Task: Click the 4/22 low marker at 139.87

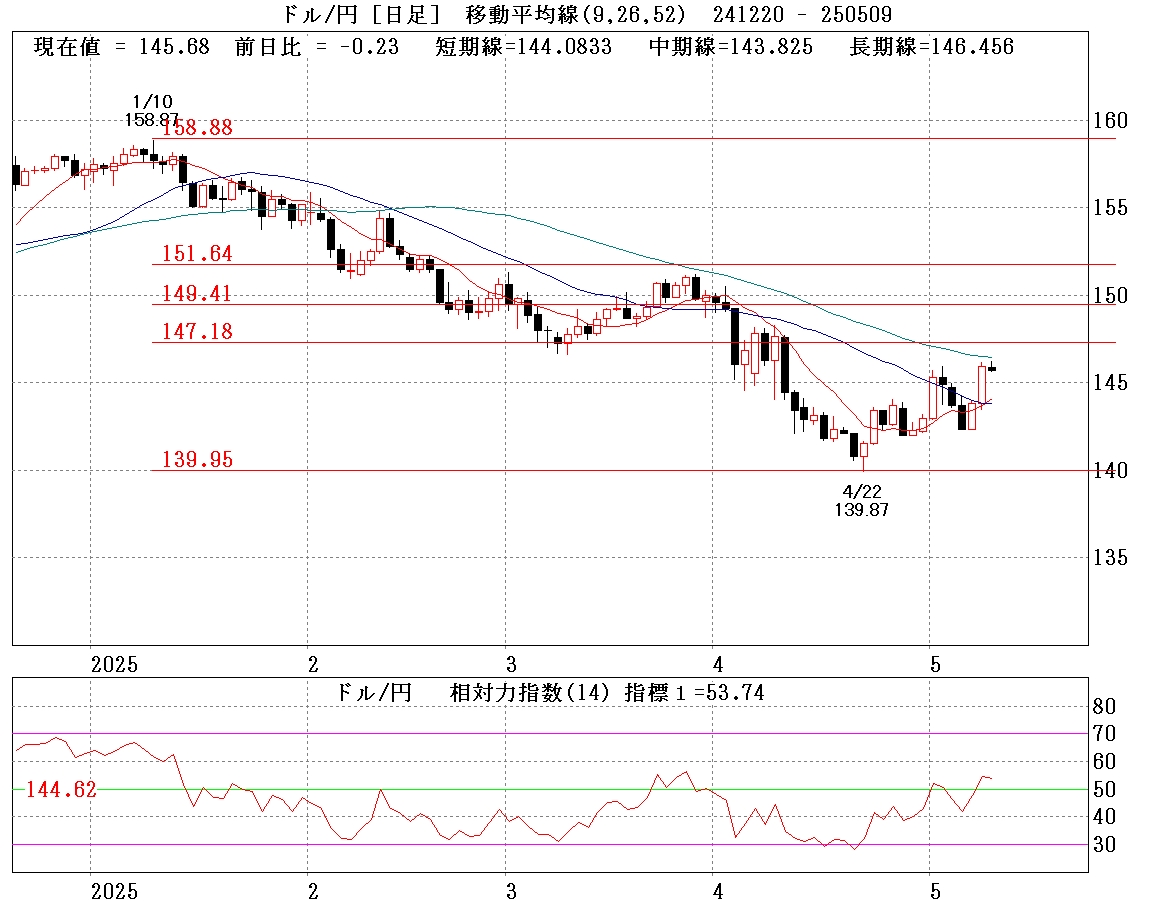Action: [x=860, y=500]
